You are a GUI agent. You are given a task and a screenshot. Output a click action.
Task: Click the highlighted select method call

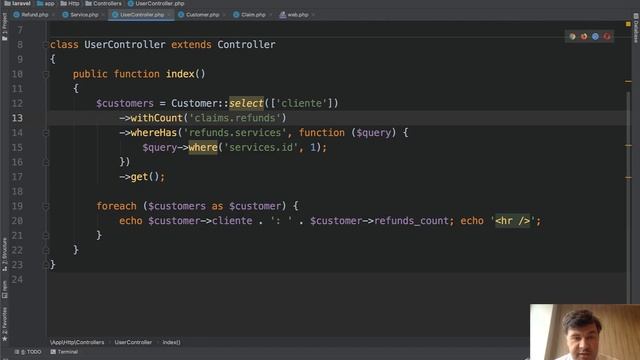click(247, 104)
